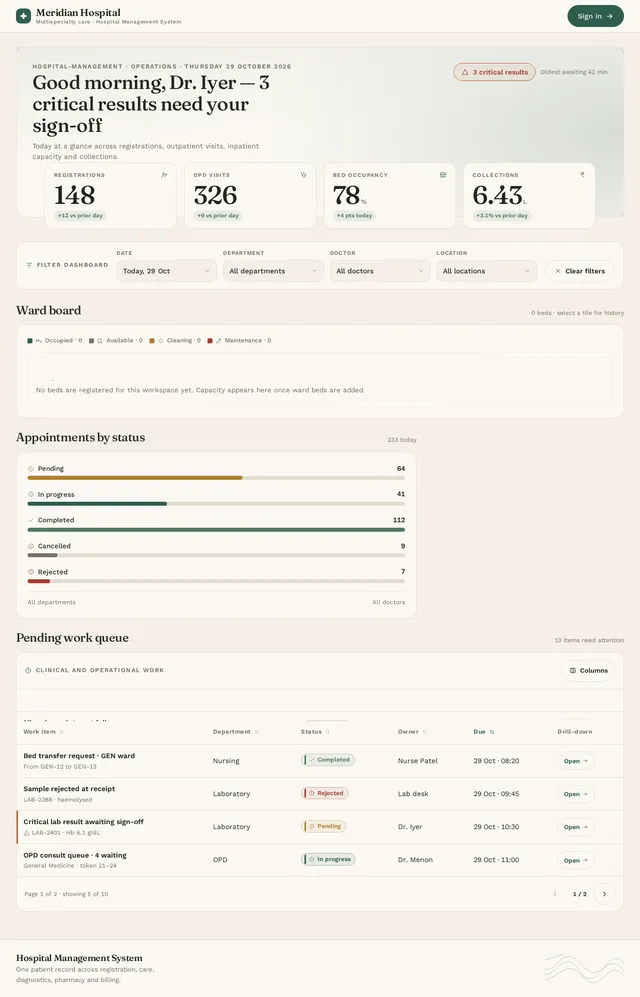Click the green Occupied legend swatch

tap(30, 341)
